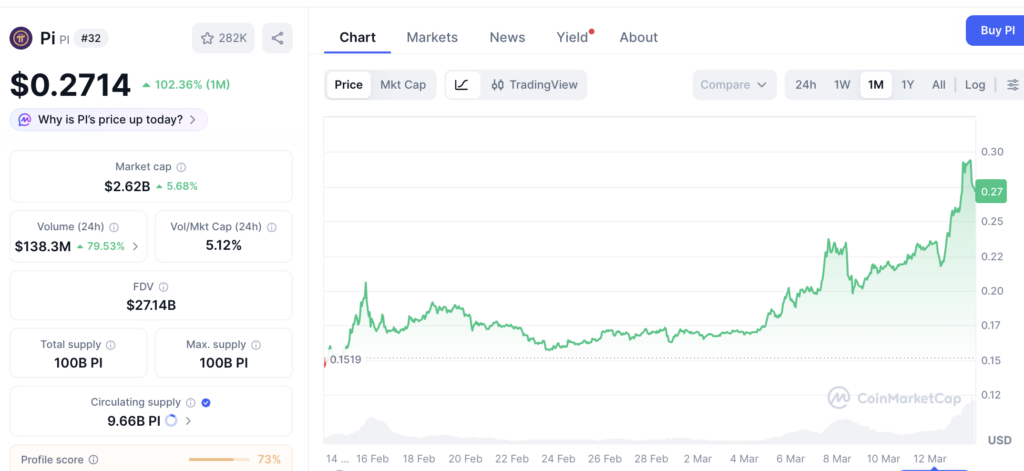Open Volume (24h) info icon
The image size is (1024, 471).
pos(114,227)
